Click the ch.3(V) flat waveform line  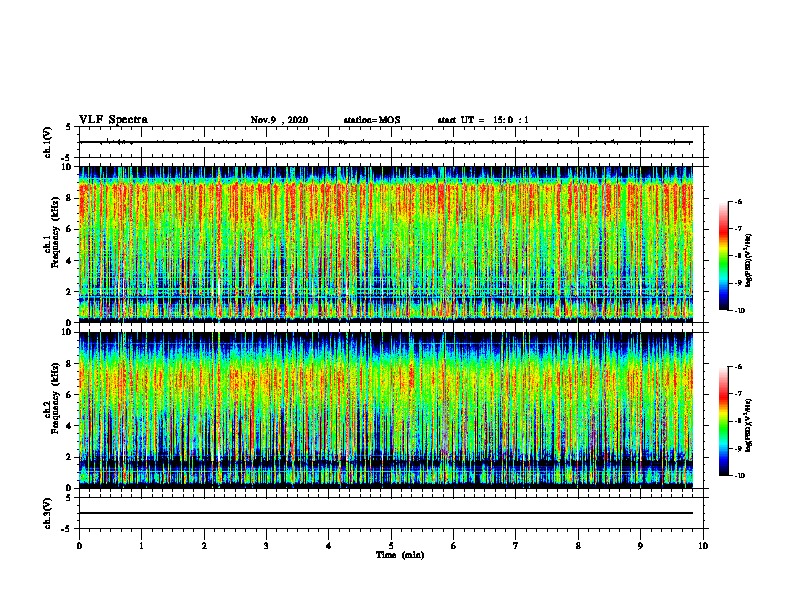[x=386, y=513]
